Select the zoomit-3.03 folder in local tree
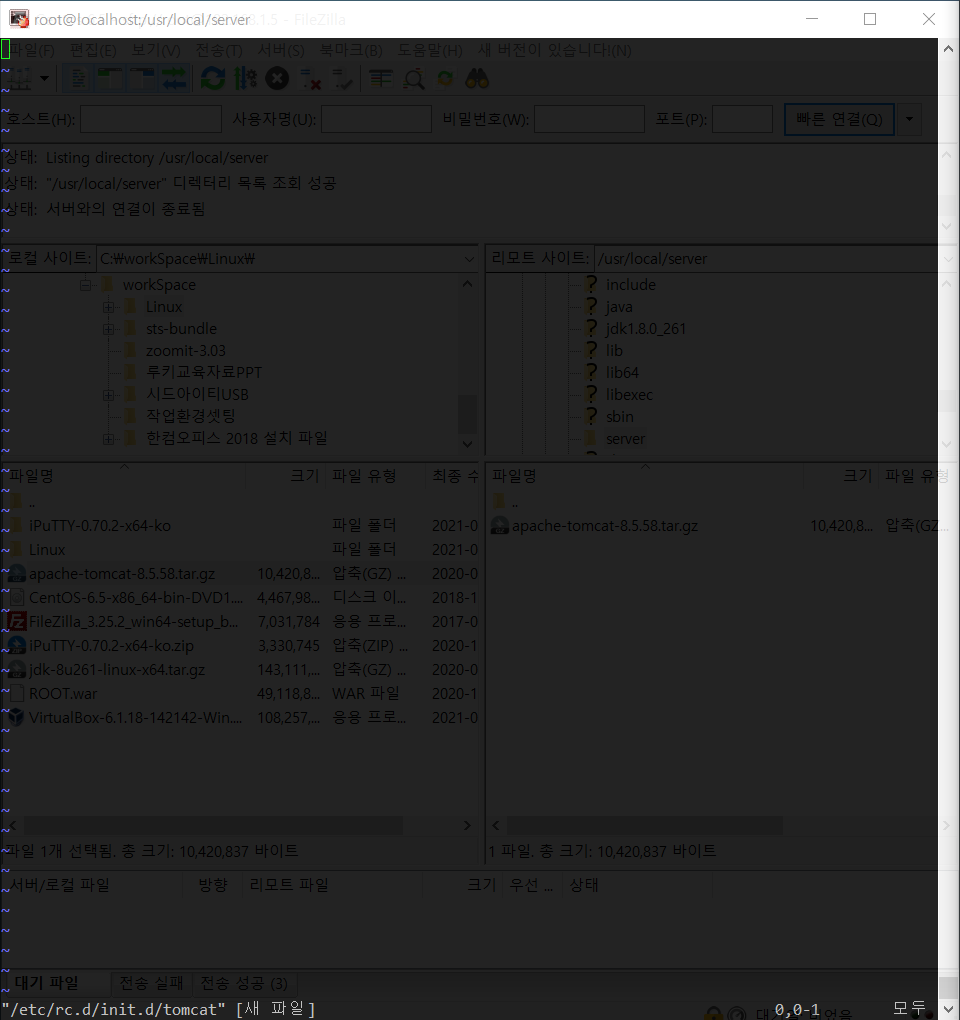 pyautogui.click(x=185, y=351)
